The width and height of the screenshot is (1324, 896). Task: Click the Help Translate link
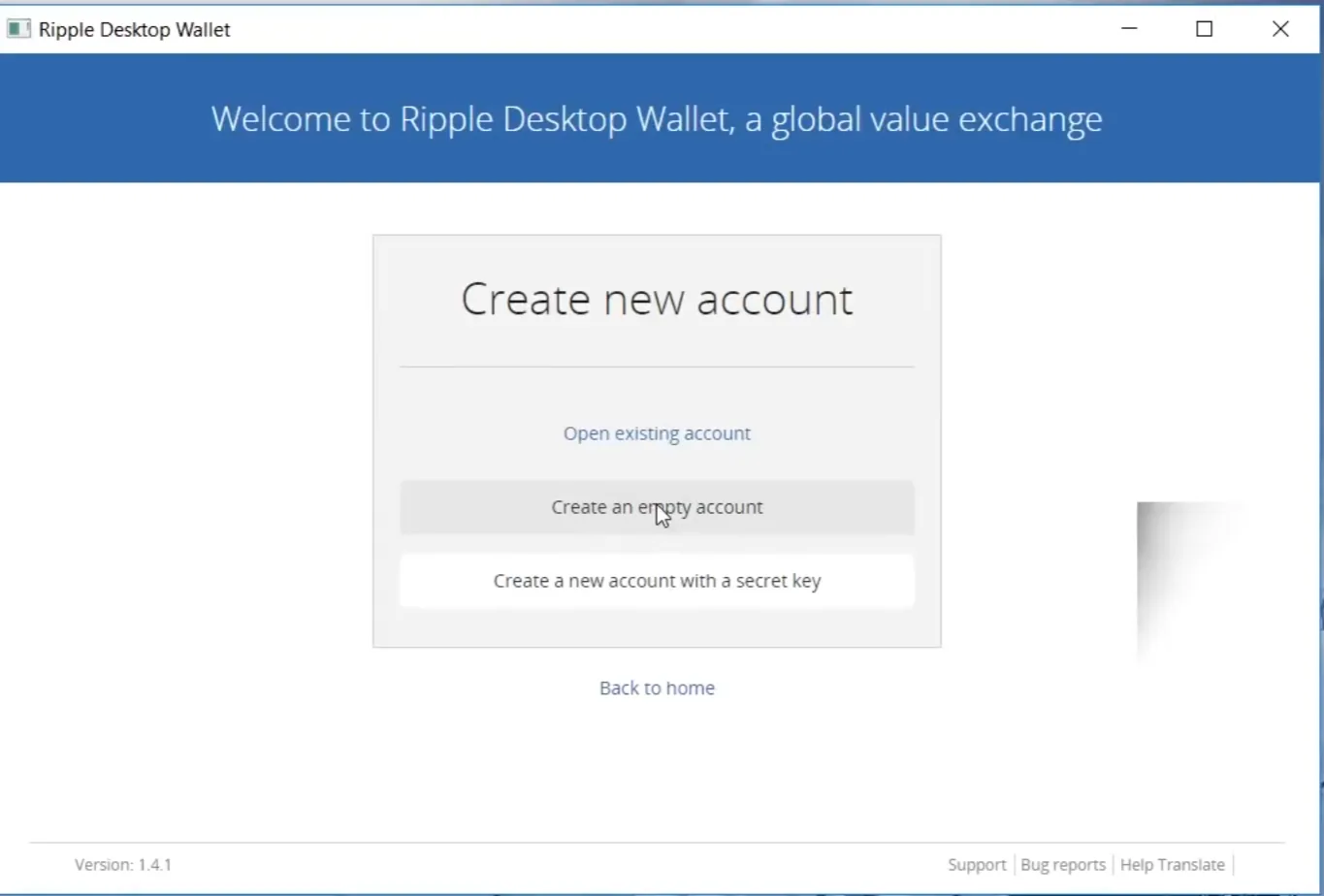(1173, 864)
